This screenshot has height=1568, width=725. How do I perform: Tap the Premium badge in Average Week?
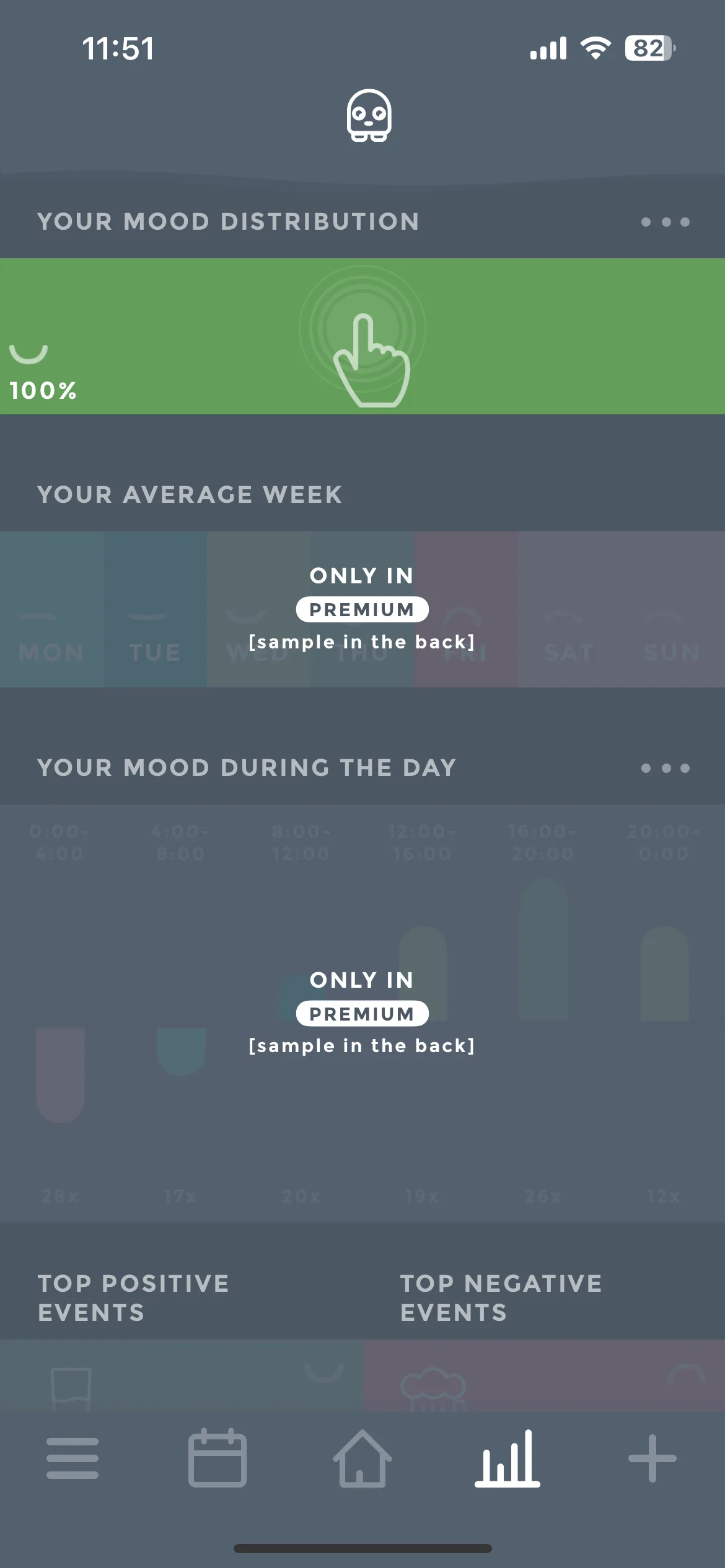coord(362,609)
